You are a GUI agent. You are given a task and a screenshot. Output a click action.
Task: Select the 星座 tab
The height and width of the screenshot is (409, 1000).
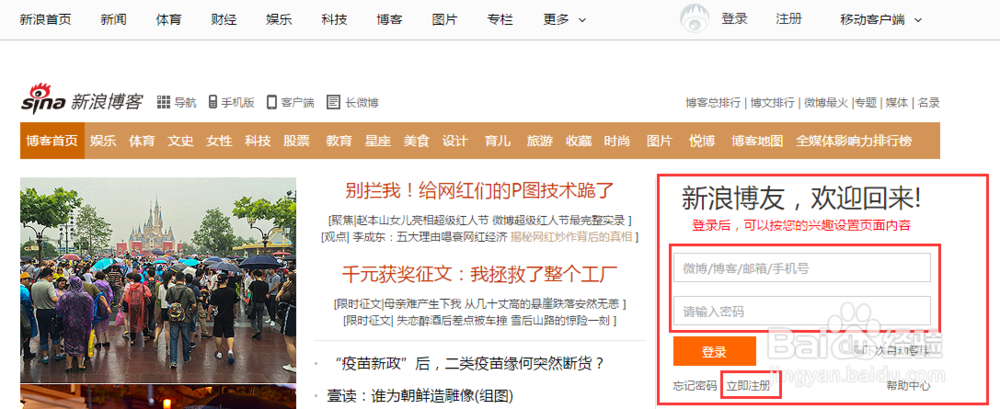pyautogui.click(x=378, y=140)
